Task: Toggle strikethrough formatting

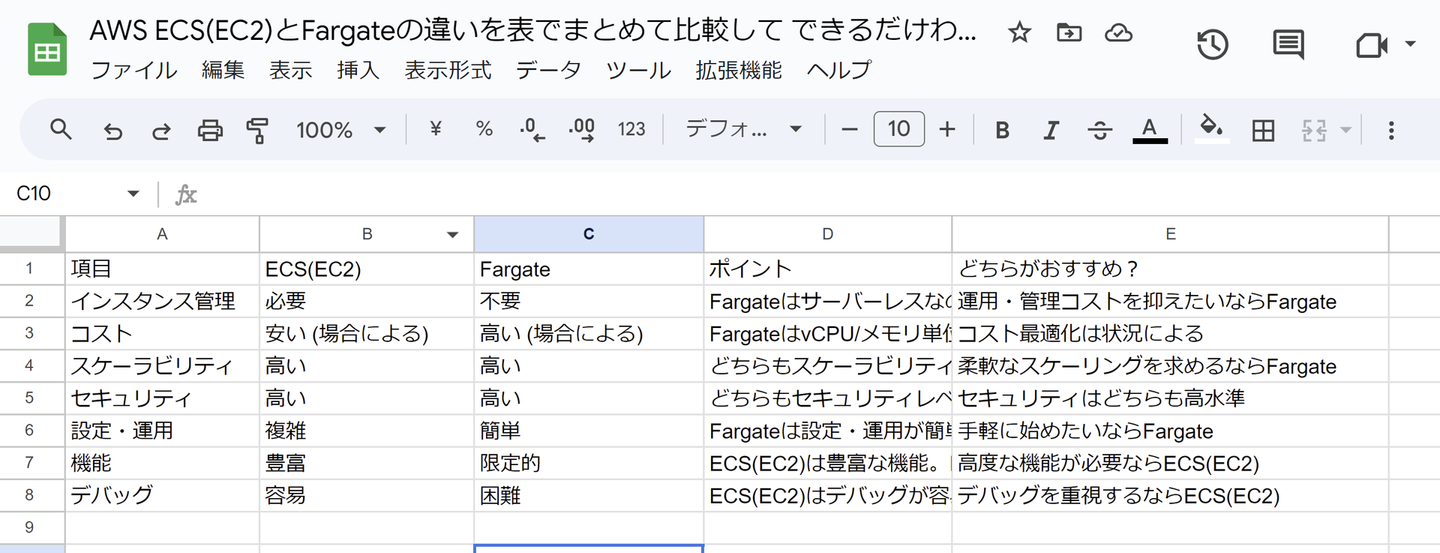Action: point(1100,130)
